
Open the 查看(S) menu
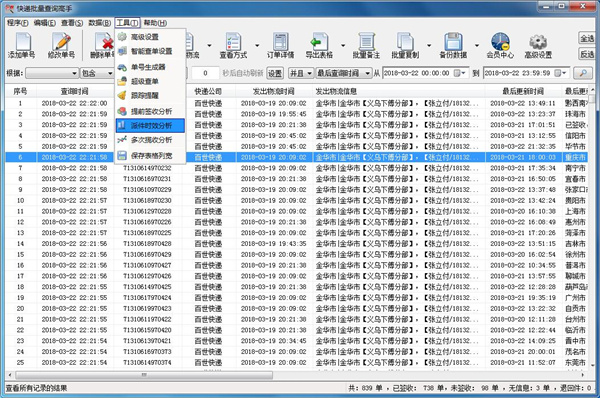pos(72,23)
